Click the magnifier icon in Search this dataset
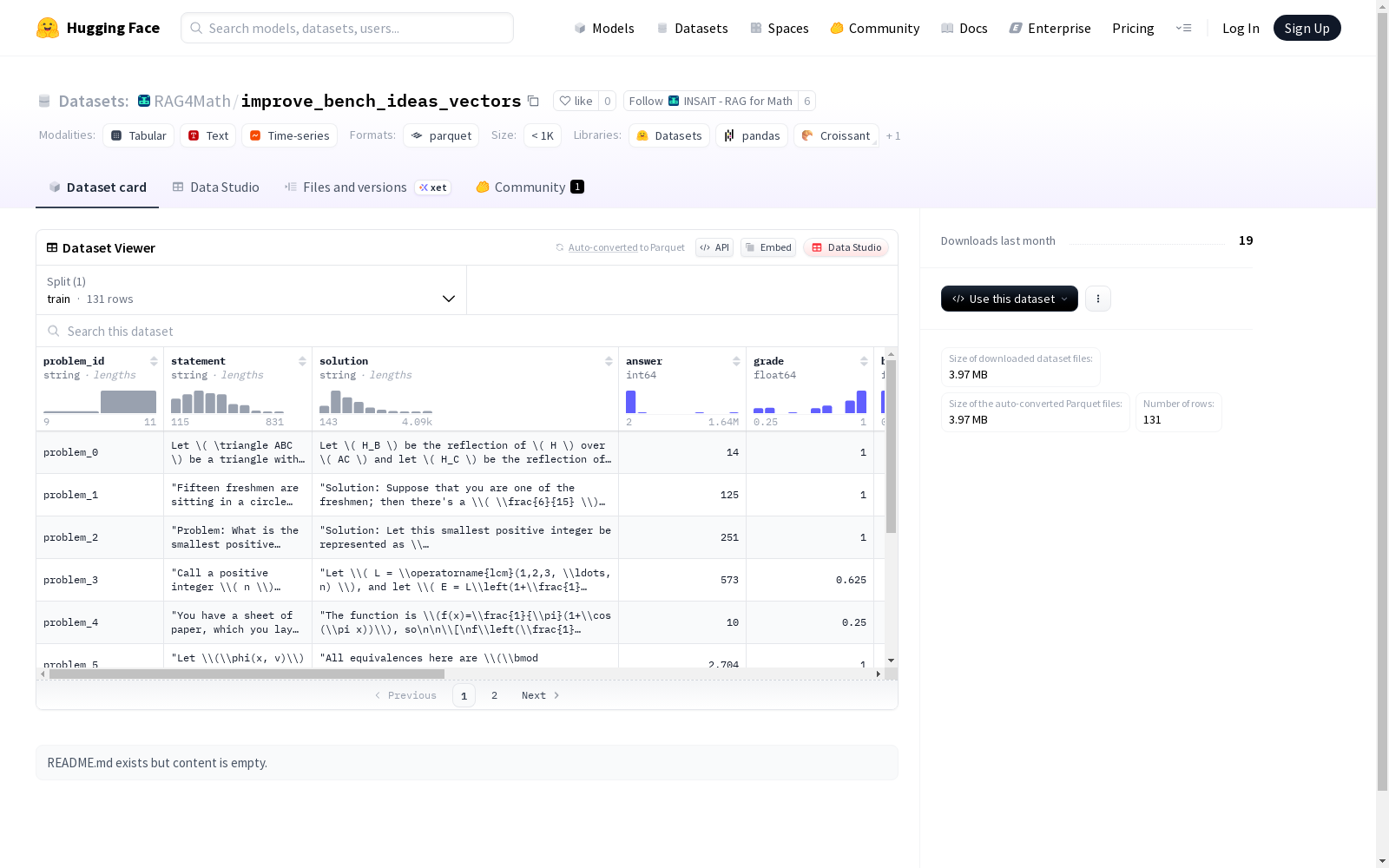This screenshot has width=1389, height=868. click(x=54, y=331)
